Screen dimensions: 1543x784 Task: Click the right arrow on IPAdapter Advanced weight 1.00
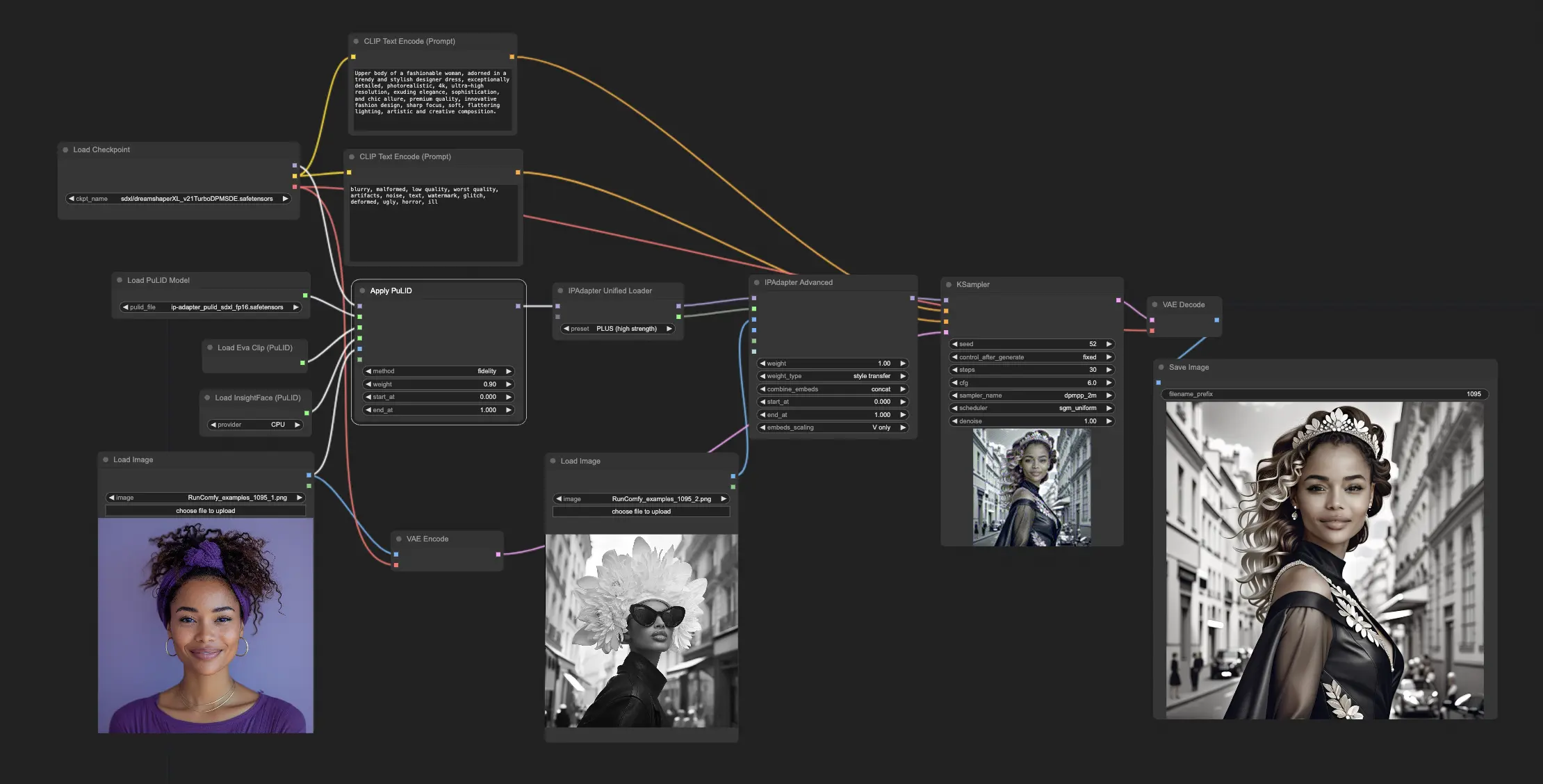tap(902, 364)
